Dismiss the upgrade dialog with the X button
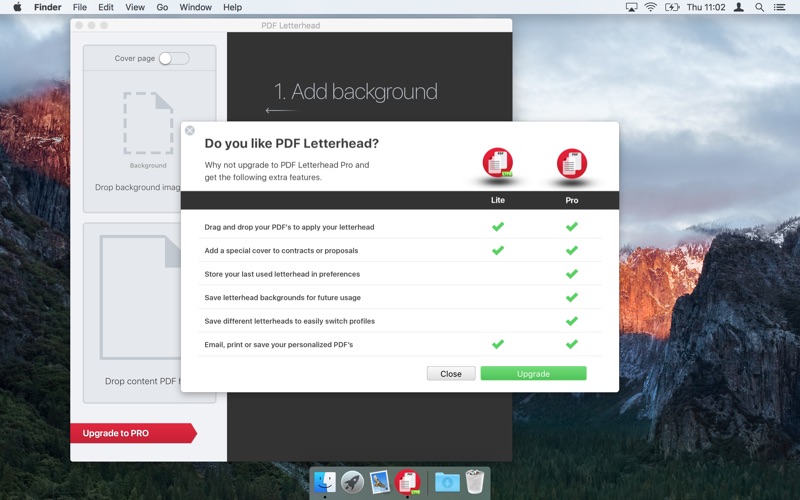 [190, 130]
